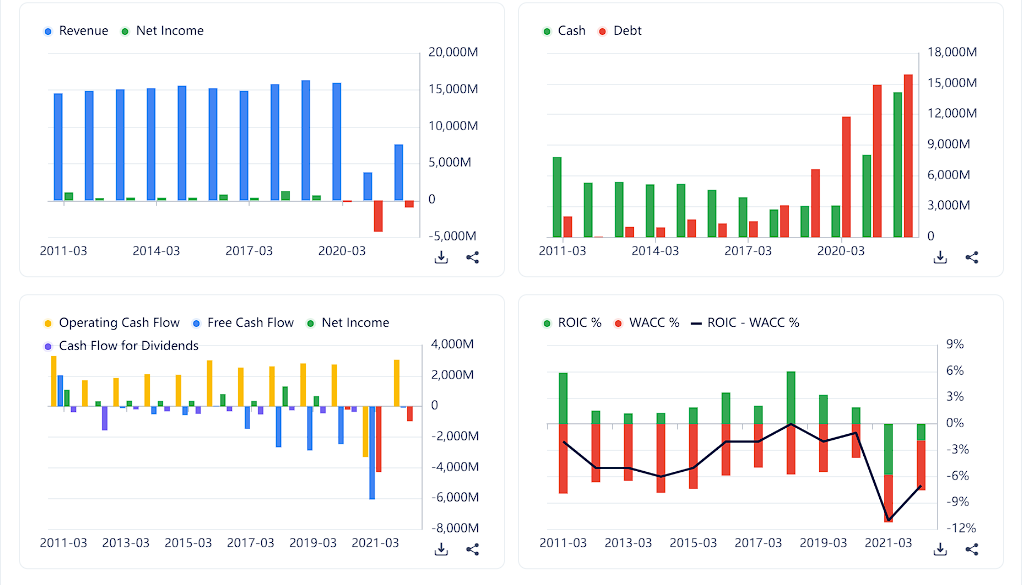
Task: Toggle the Free Cash Flow legend
Action: pos(243,322)
